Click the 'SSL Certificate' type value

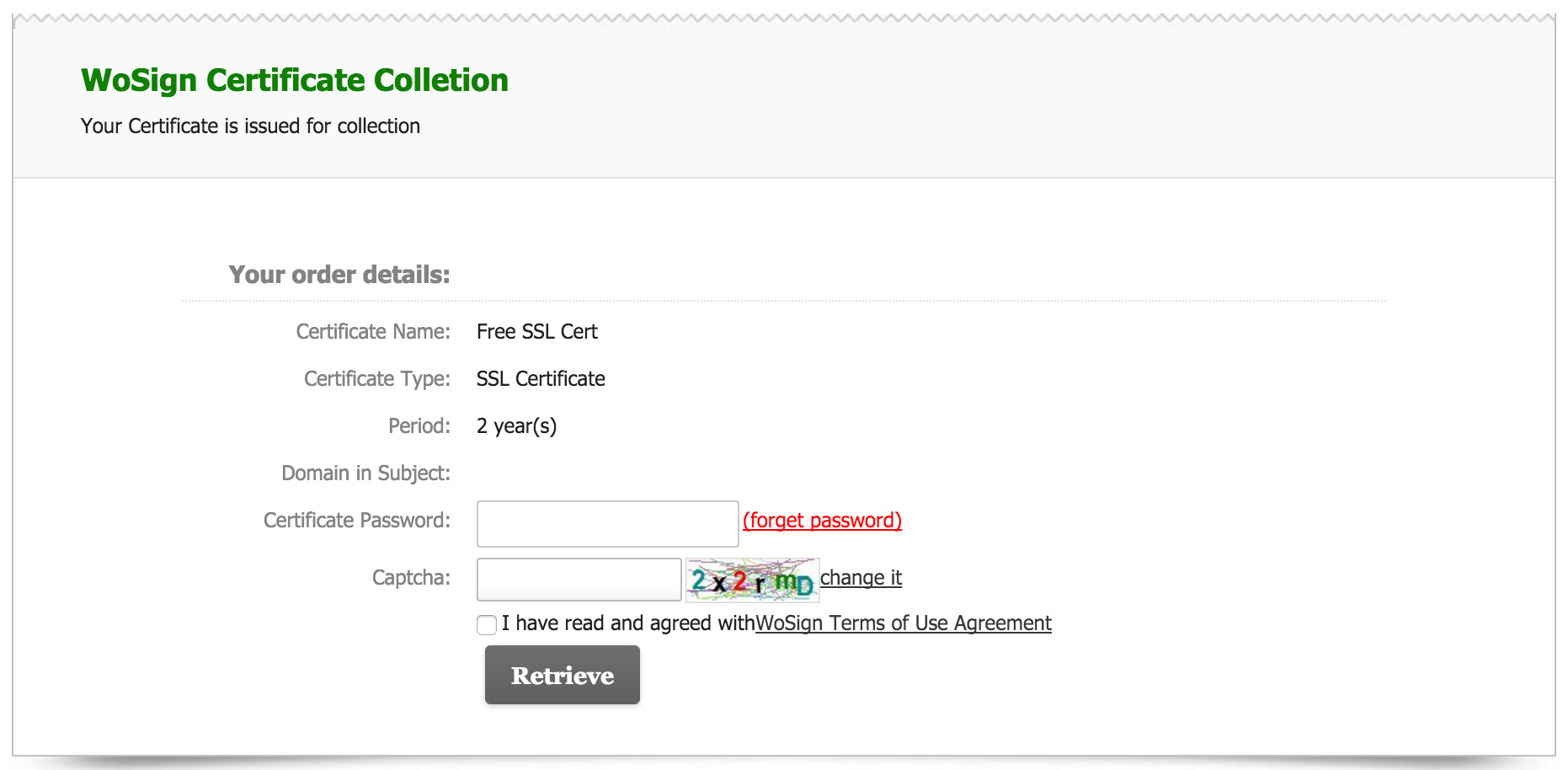click(x=541, y=379)
